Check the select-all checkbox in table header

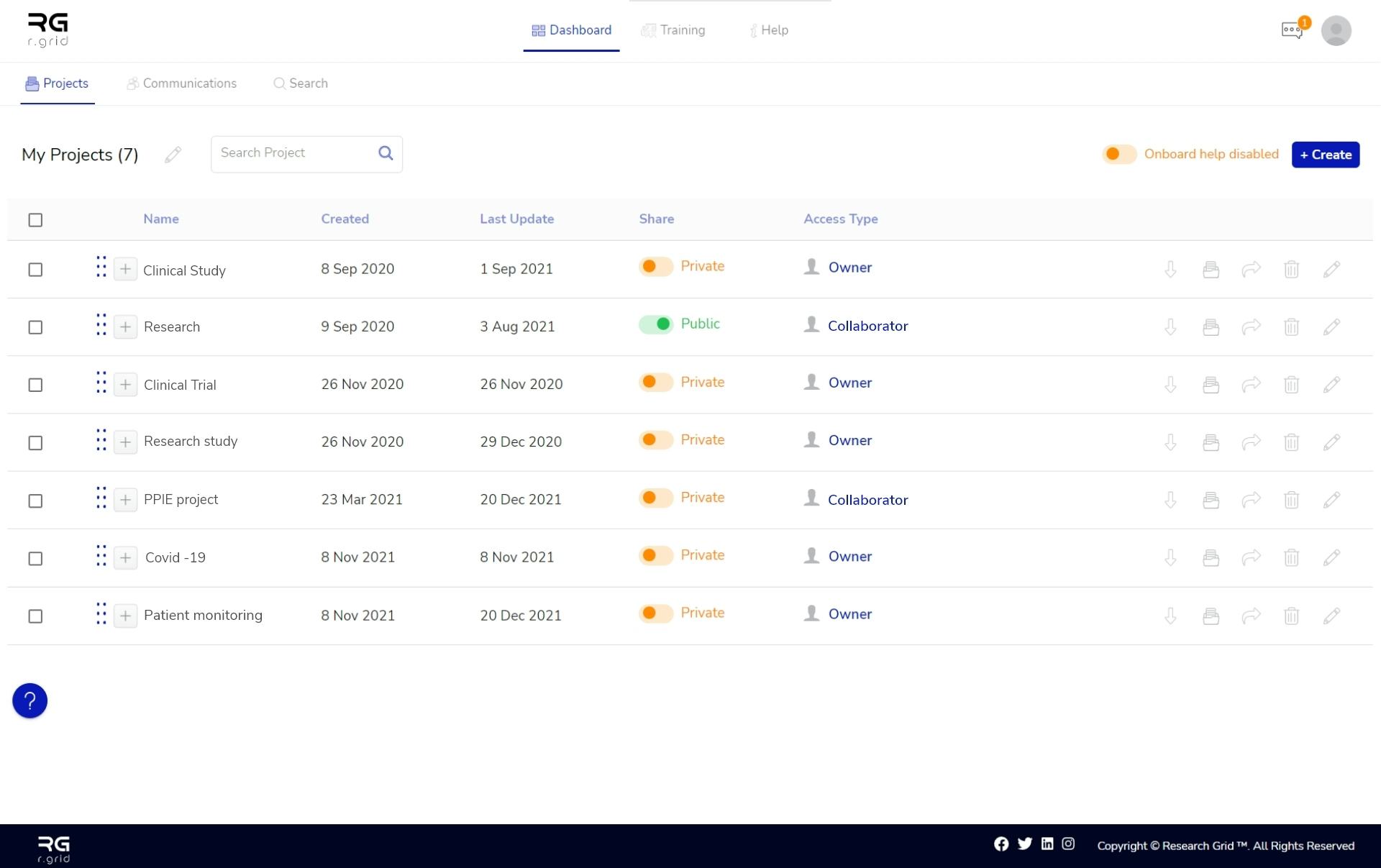point(36,219)
